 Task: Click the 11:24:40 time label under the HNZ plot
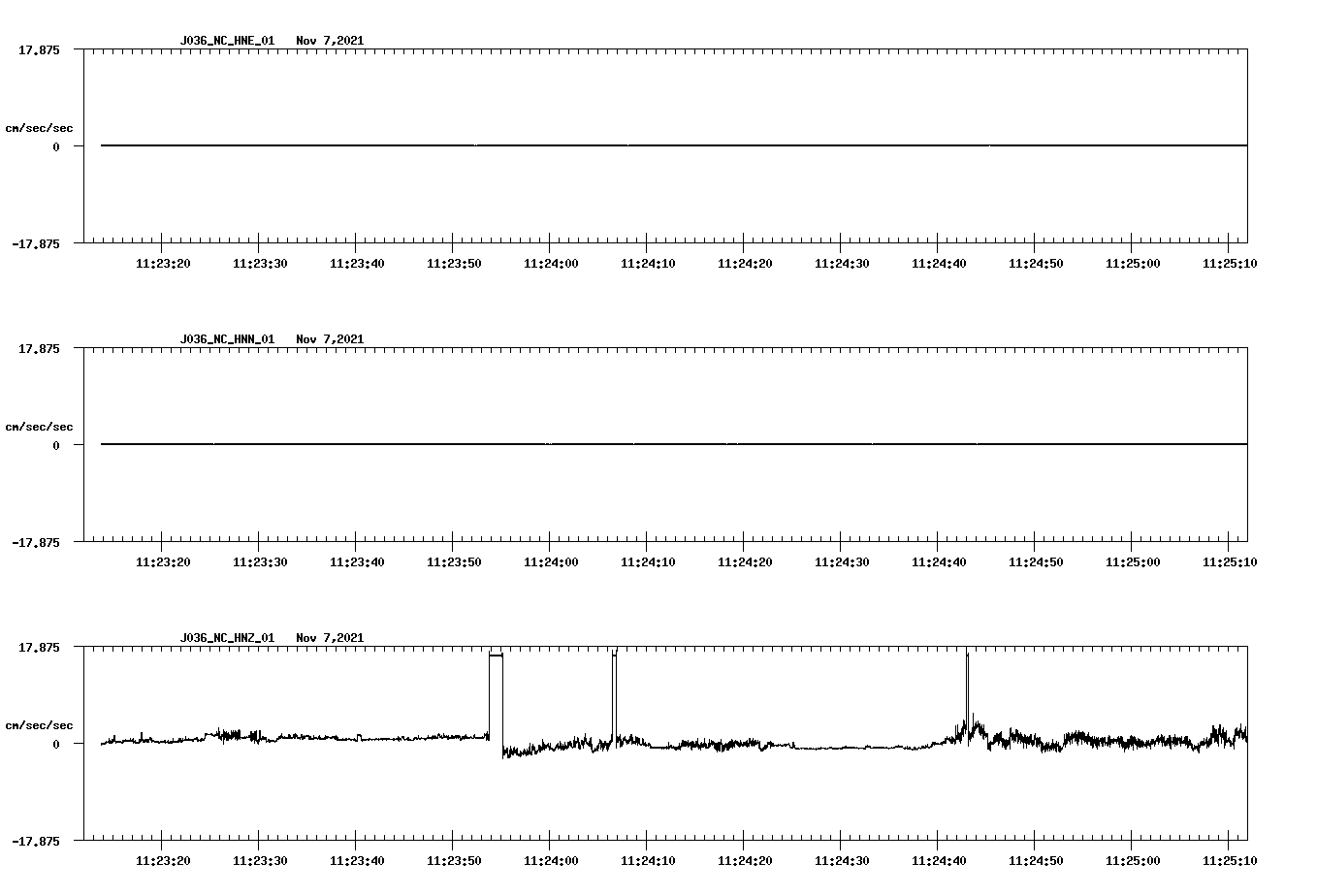coord(938,860)
